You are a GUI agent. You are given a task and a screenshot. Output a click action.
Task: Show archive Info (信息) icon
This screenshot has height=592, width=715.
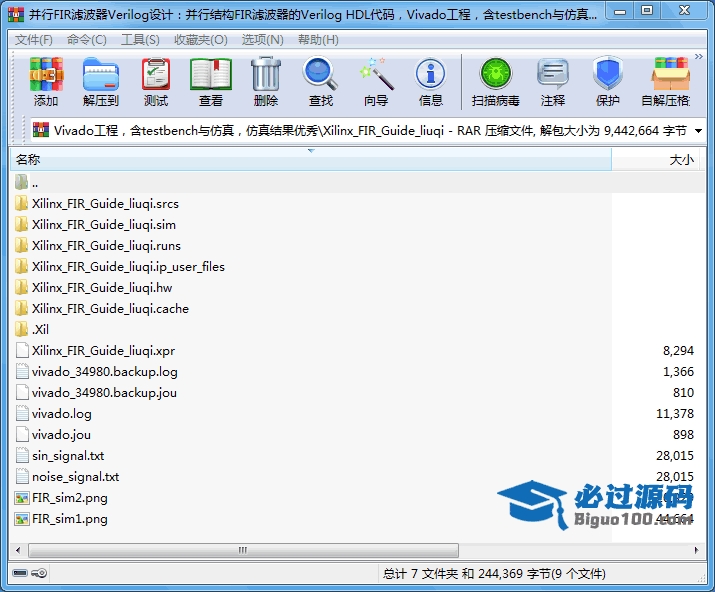(430, 74)
